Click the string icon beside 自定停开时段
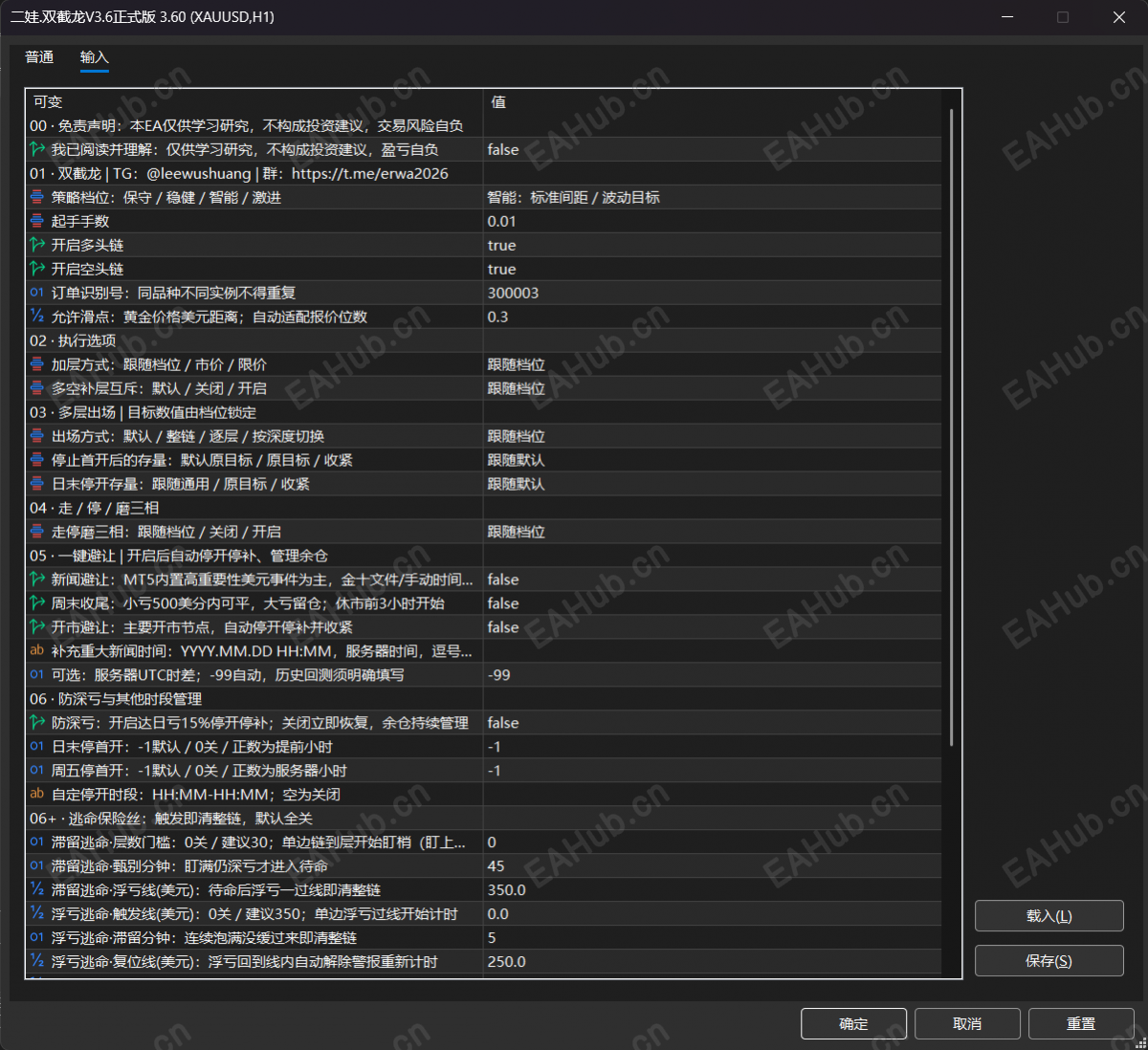Viewport: 1148px width, 1050px height. click(x=37, y=795)
